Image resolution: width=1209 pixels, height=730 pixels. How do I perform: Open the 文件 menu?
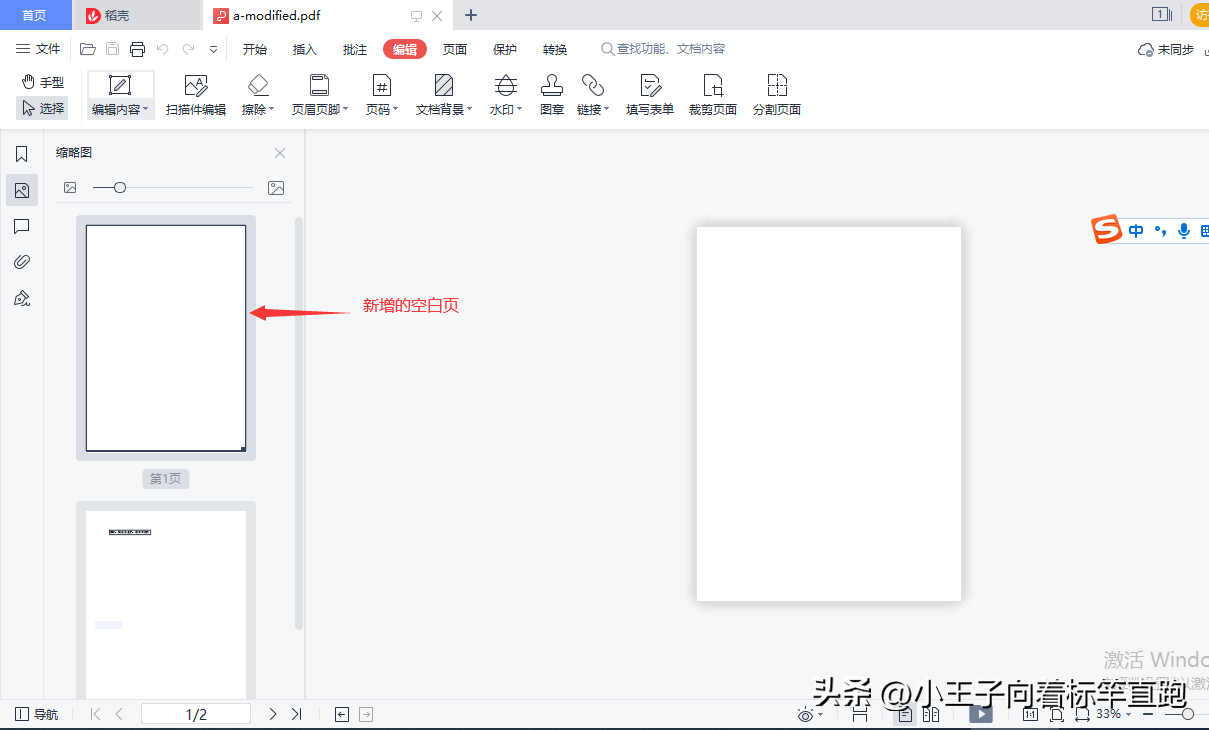click(38, 49)
